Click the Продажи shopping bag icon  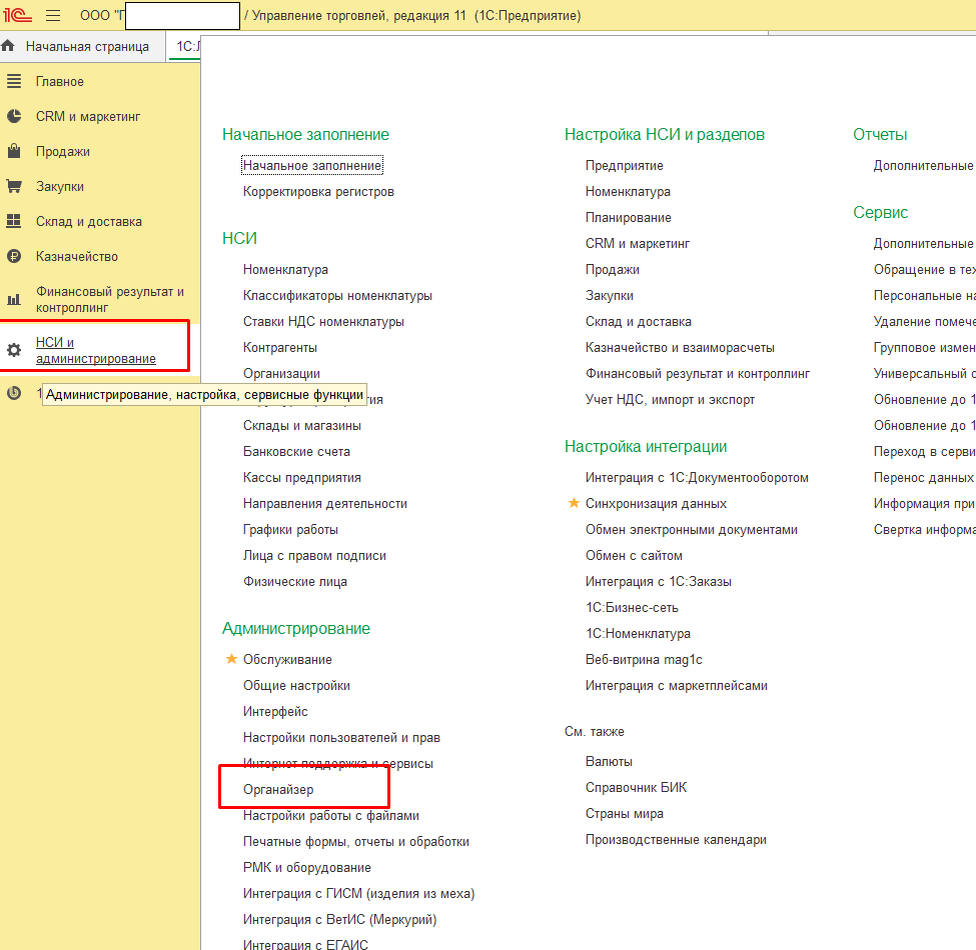point(14,151)
